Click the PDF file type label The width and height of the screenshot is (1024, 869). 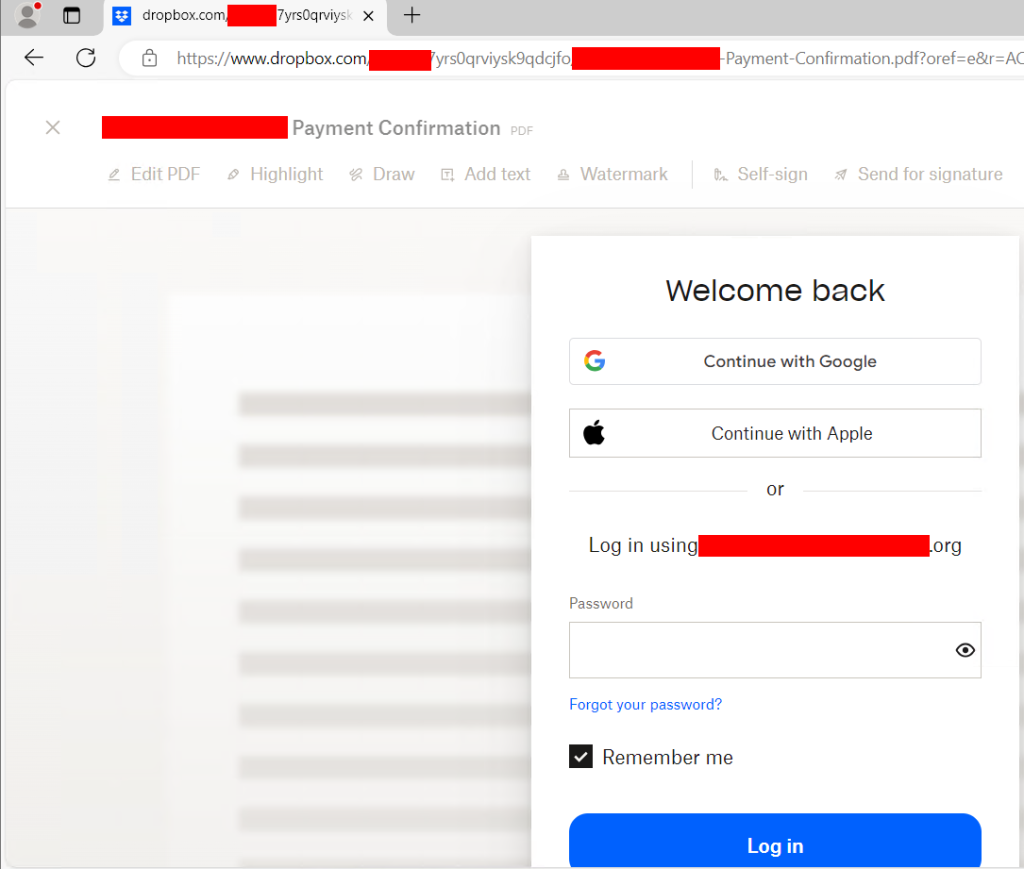pyautogui.click(x=521, y=131)
